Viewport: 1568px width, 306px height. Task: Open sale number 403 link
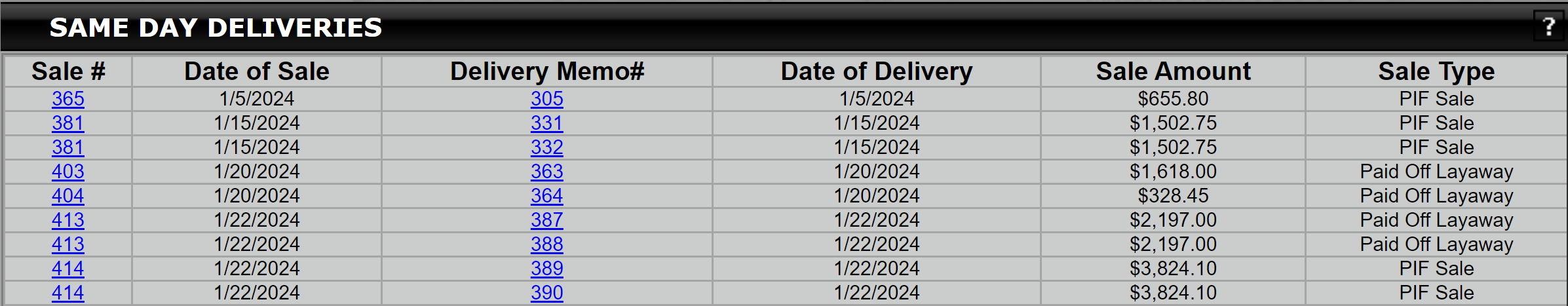point(68,171)
